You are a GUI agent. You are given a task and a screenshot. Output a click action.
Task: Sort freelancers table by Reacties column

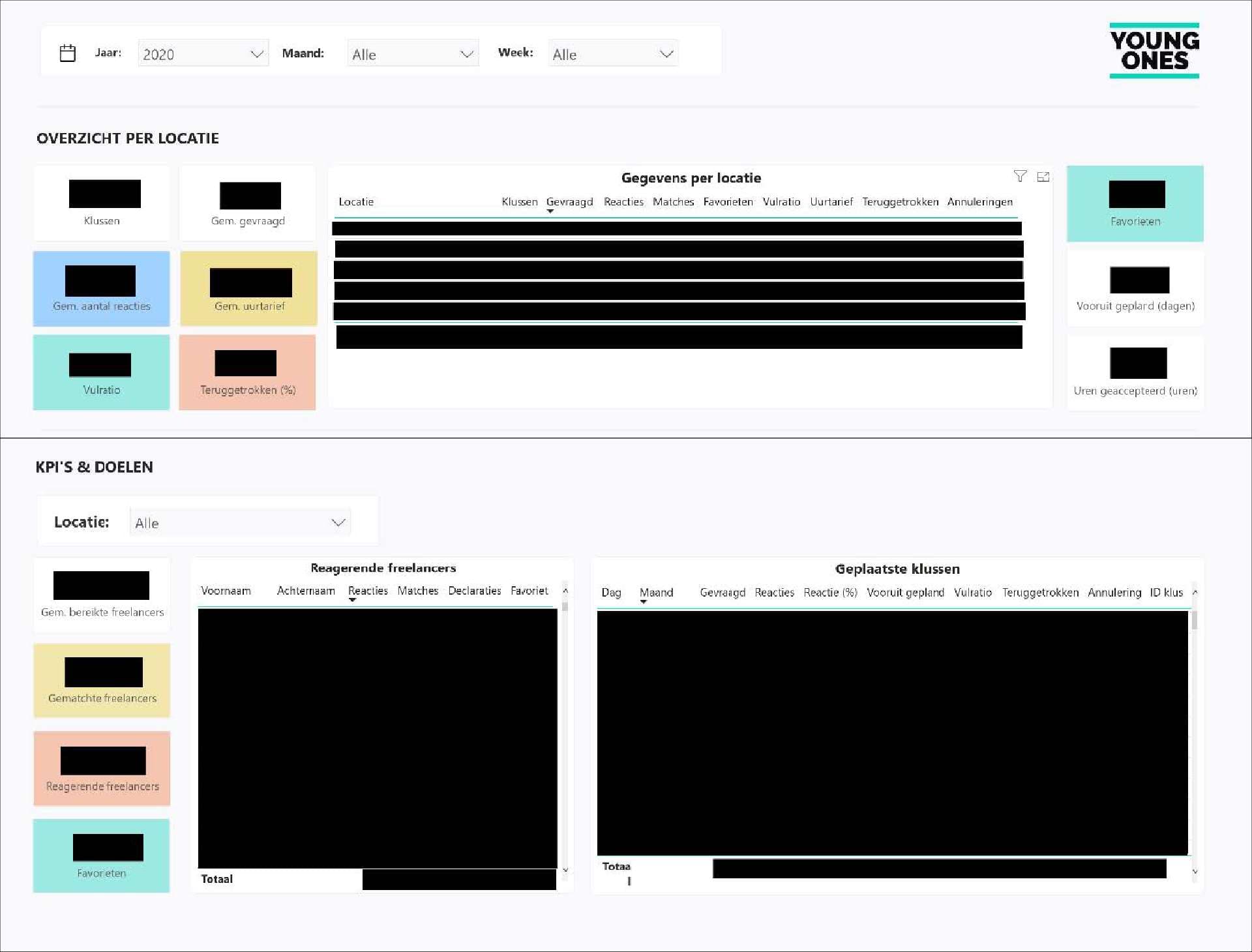(368, 590)
